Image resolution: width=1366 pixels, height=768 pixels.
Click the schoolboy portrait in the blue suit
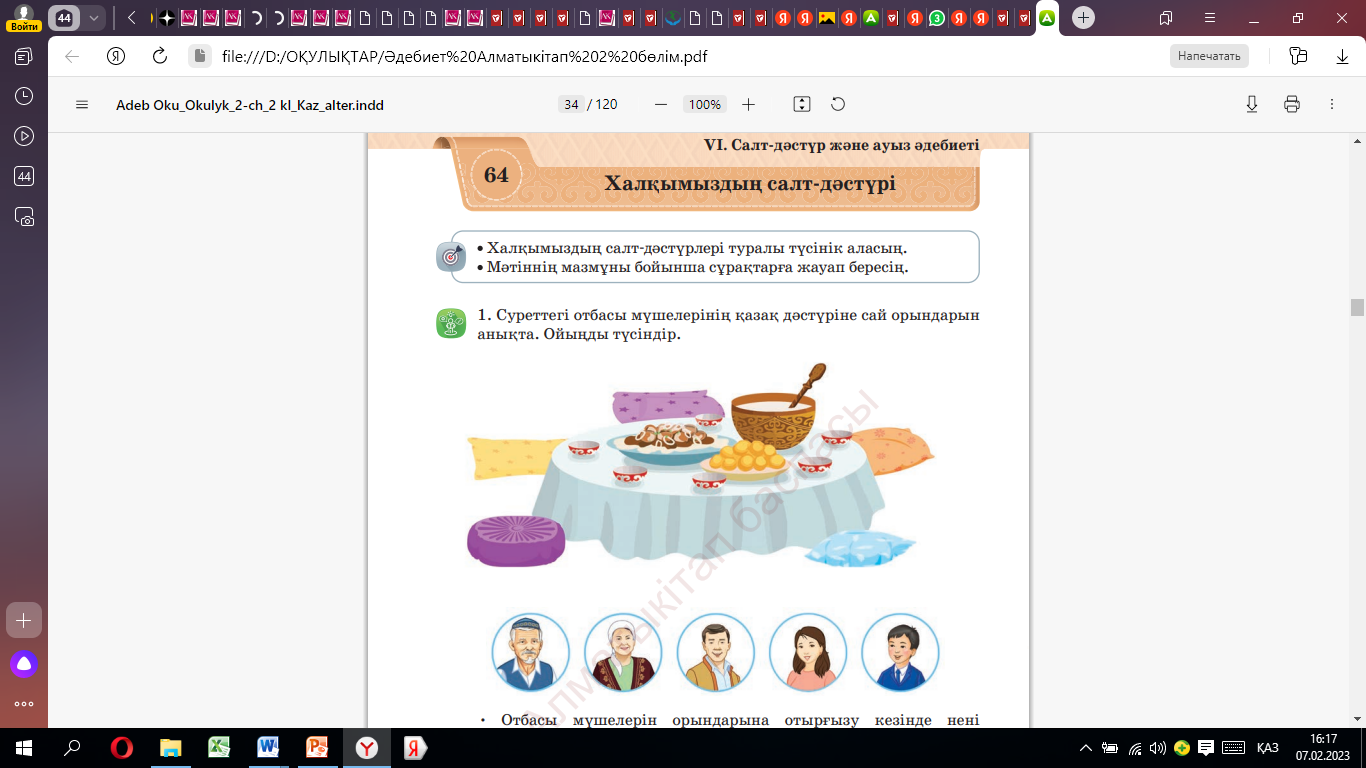tap(900, 652)
